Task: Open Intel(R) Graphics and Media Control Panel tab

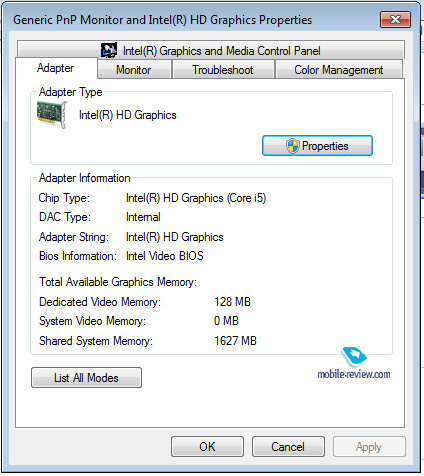Action: [x=211, y=50]
